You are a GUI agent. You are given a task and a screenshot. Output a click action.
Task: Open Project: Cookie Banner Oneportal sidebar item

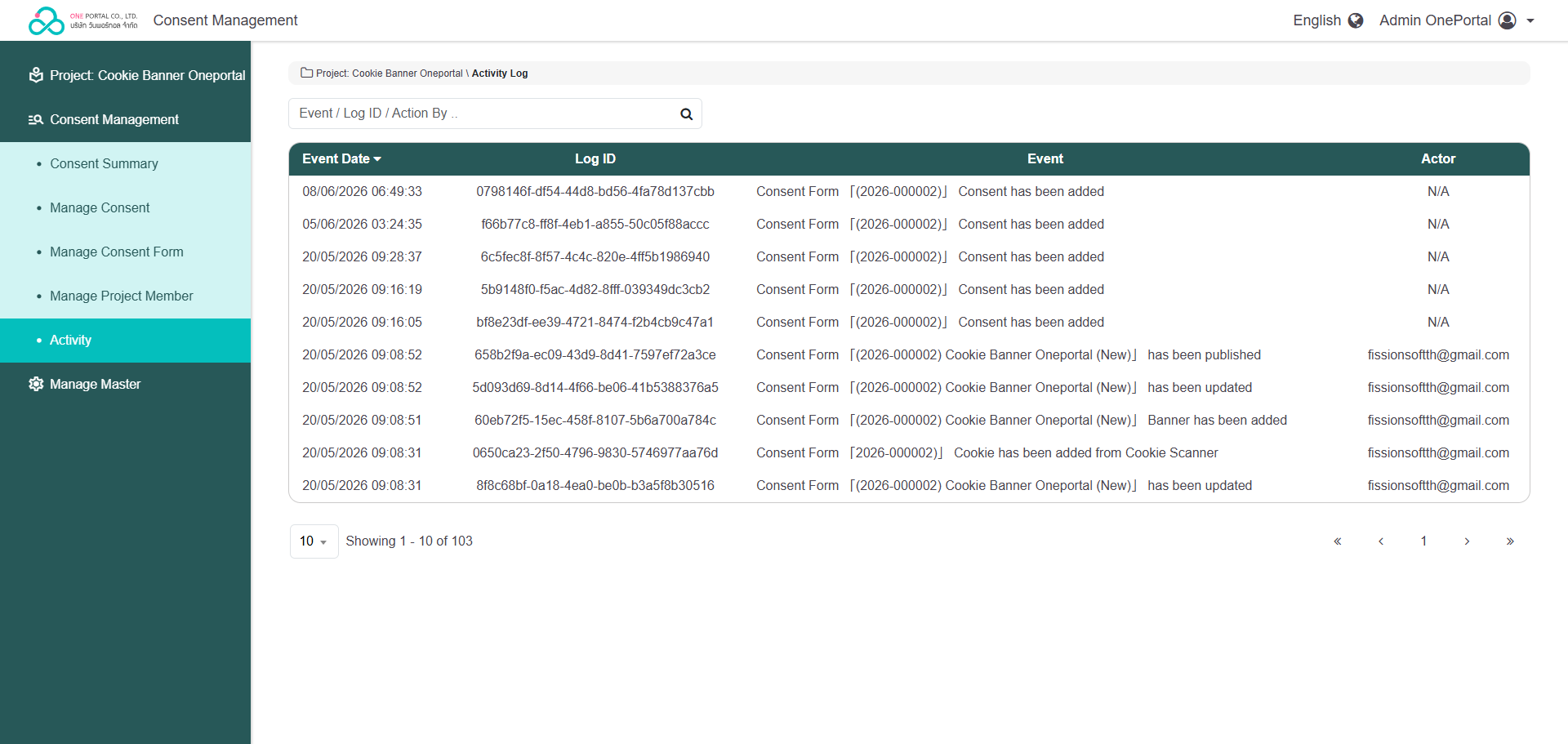click(x=125, y=75)
